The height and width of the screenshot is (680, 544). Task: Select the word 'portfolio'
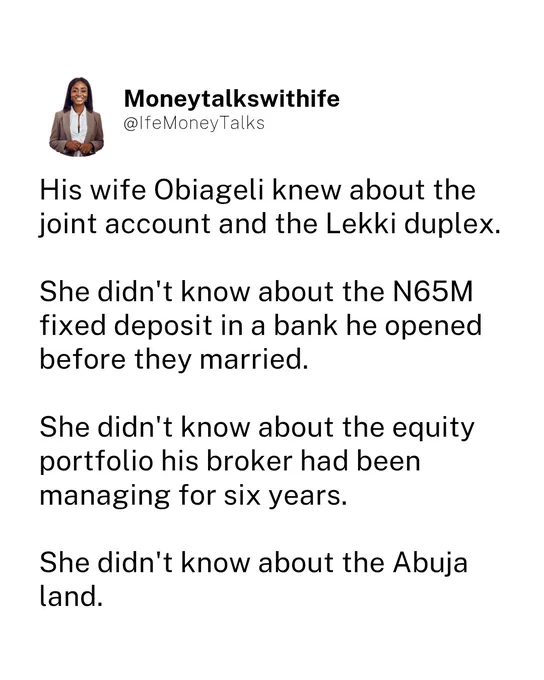tap(96, 461)
